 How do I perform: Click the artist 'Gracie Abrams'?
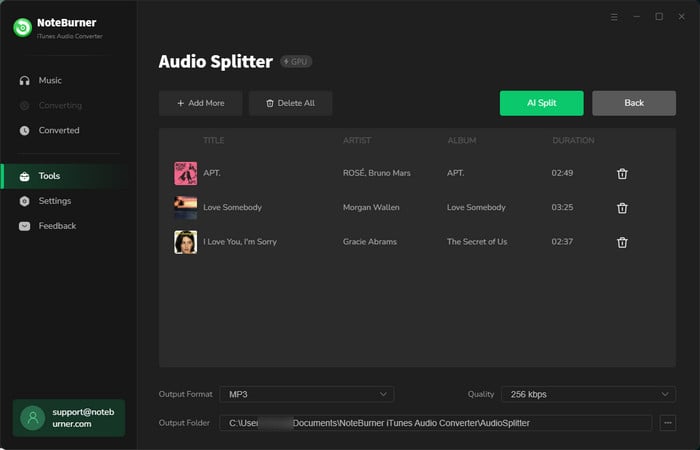(370, 242)
